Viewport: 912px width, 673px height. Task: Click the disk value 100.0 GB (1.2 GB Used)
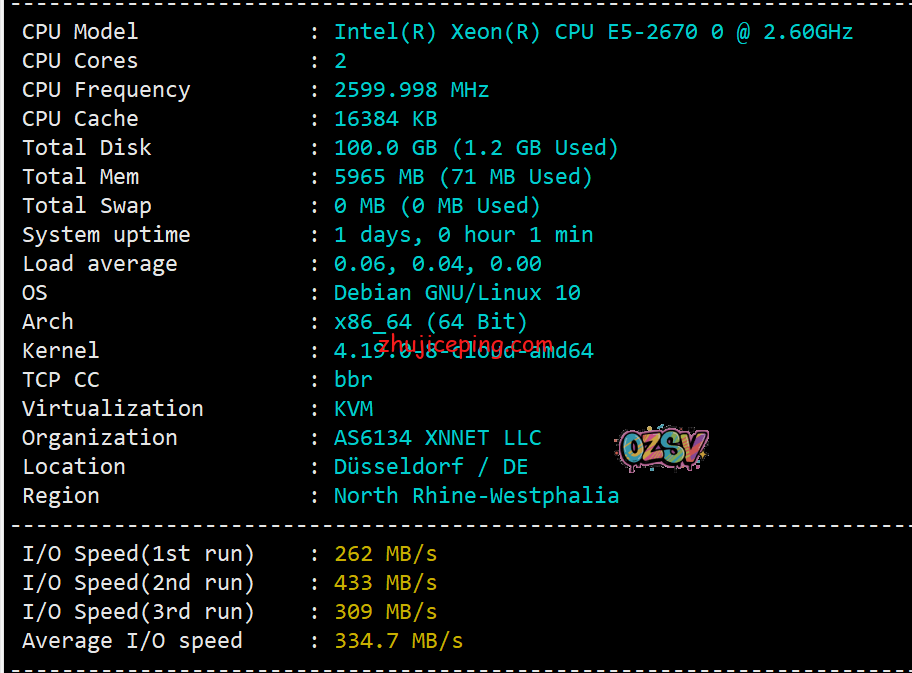476,148
